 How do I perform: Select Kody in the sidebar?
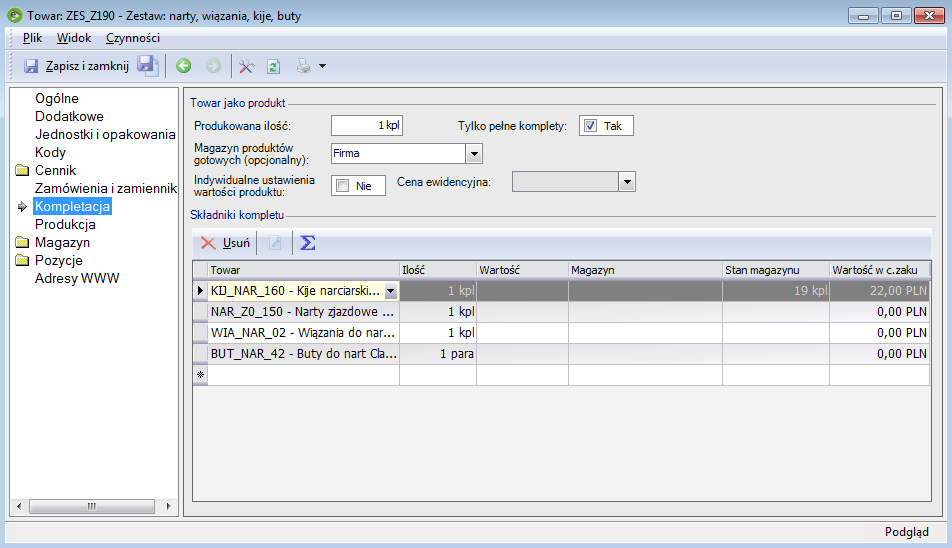(x=50, y=152)
